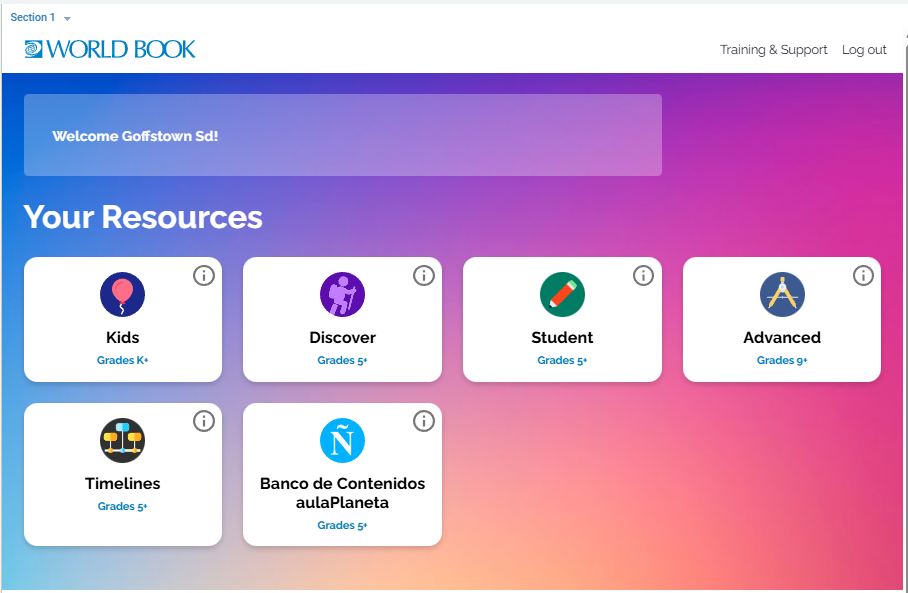Click the World Book logo

pos(110,49)
